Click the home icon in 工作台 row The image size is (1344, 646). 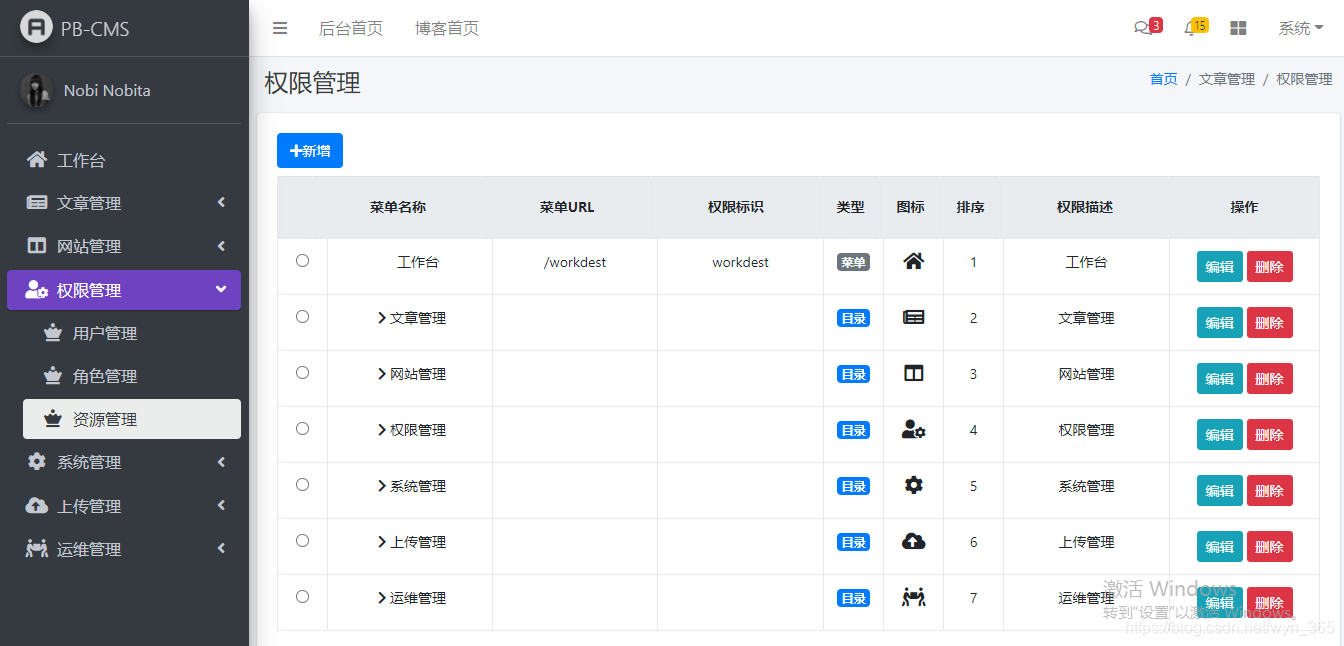coord(913,262)
